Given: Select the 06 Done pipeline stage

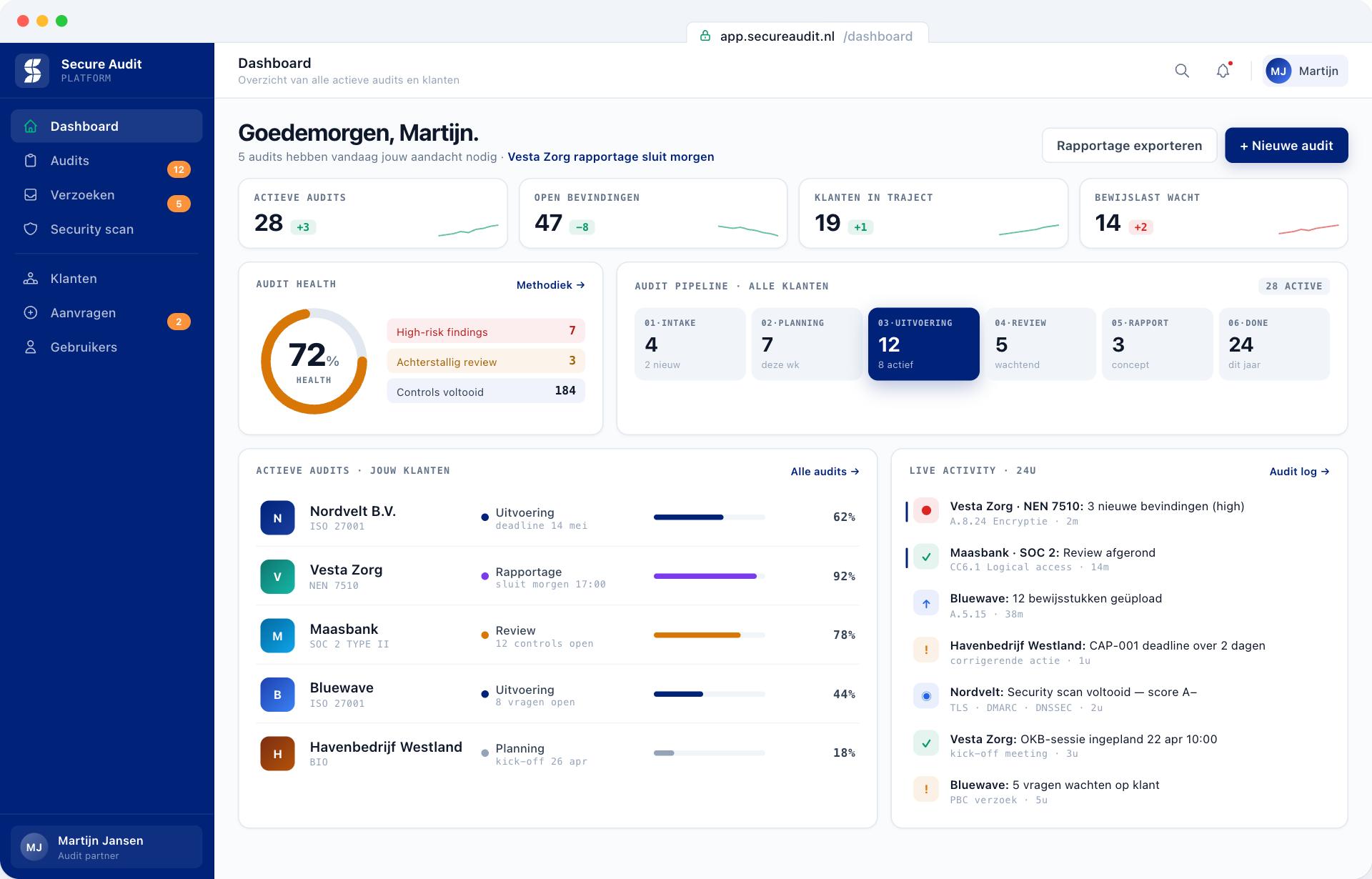Looking at the screenshot, I should tap(1274, 344).
